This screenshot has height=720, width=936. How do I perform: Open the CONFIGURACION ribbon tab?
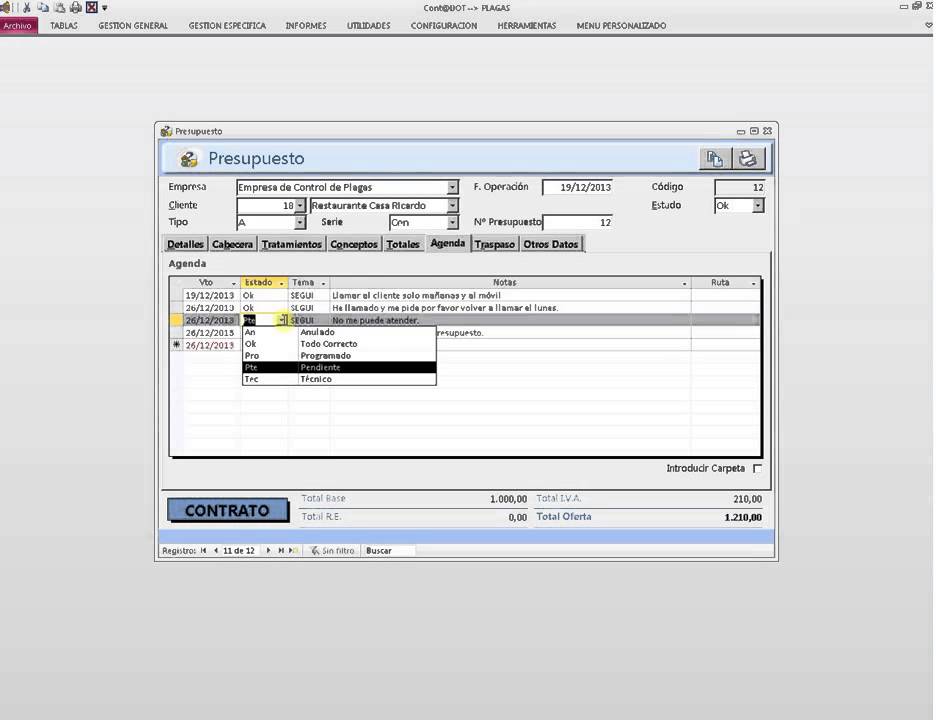click(444, 26)
